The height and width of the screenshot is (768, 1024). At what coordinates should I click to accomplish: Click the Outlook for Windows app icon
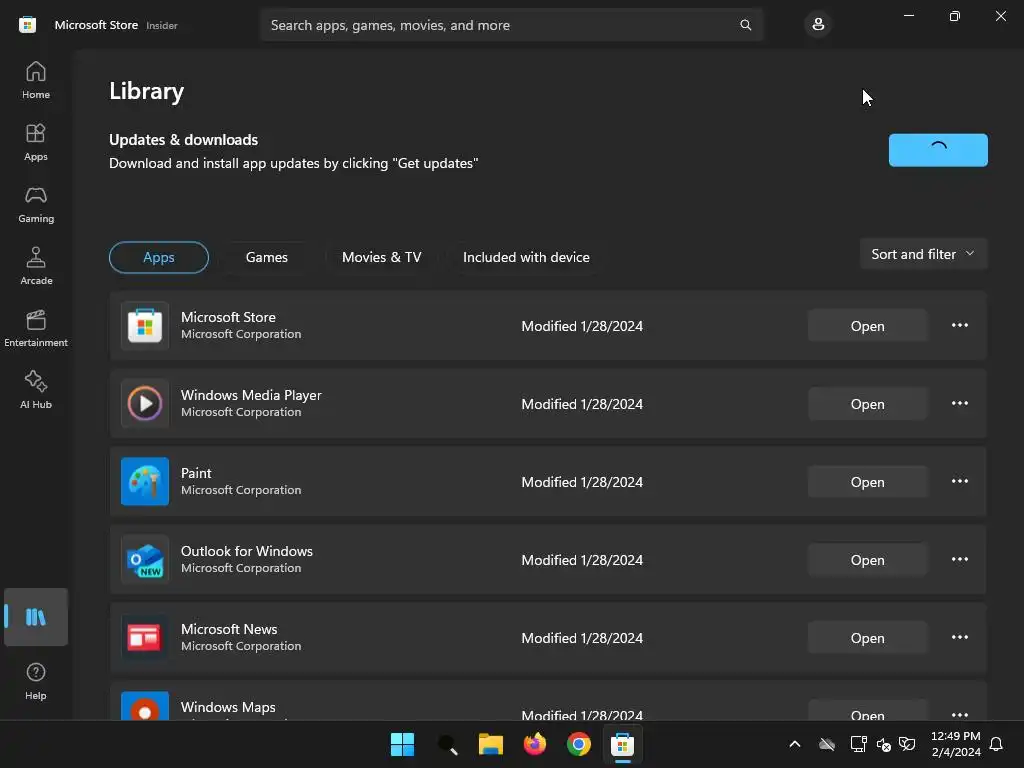[145, 560]
